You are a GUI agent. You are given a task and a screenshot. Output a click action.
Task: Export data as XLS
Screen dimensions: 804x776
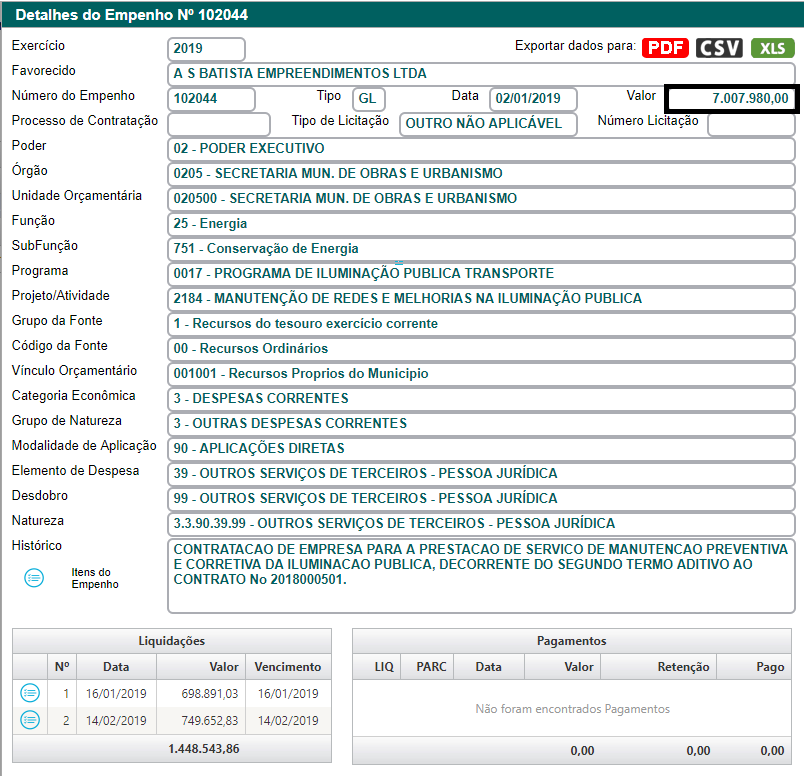(x=772, y=48)
